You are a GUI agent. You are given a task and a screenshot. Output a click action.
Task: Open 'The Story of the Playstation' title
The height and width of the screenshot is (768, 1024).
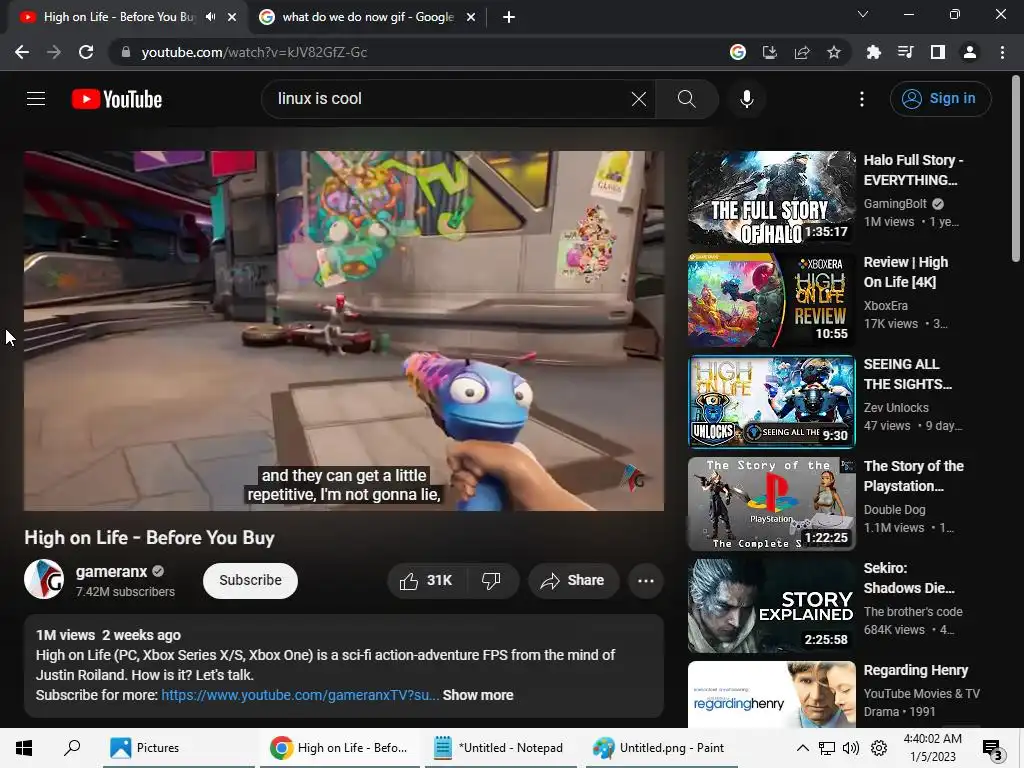click(914, 476)
